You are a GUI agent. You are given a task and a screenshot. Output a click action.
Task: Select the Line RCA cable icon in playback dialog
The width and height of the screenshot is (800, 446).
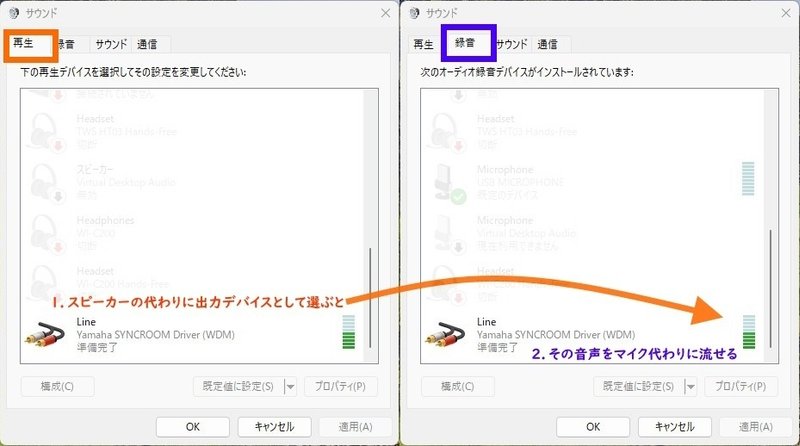(45, 335)
